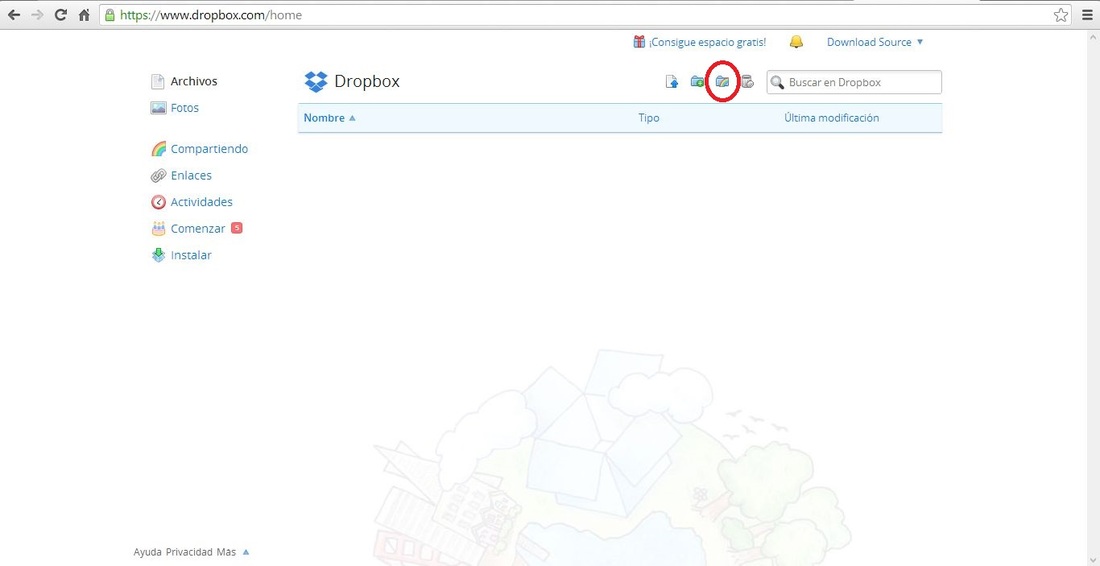1100x566 pixels.
Task: Click the share folder icon
Action: pos(723,82)
